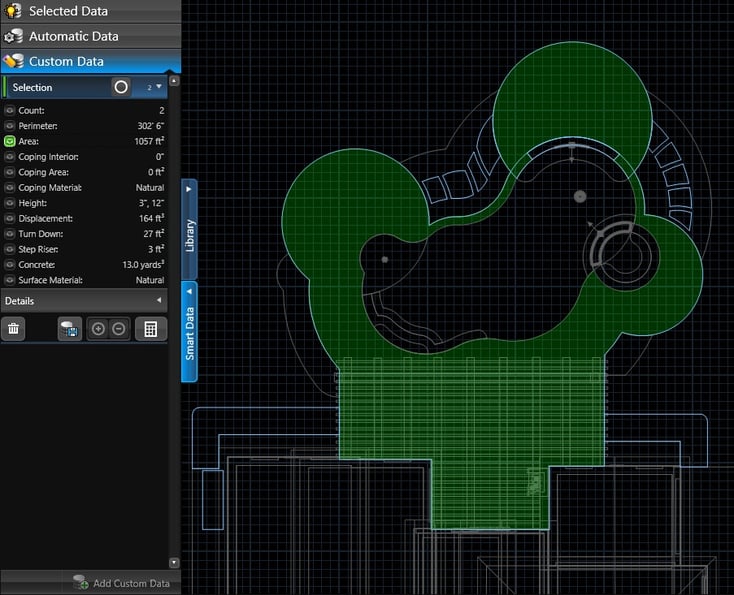734x595 pixels.
Task: Click the Coping Material value Natural
Action: point(150,188)
